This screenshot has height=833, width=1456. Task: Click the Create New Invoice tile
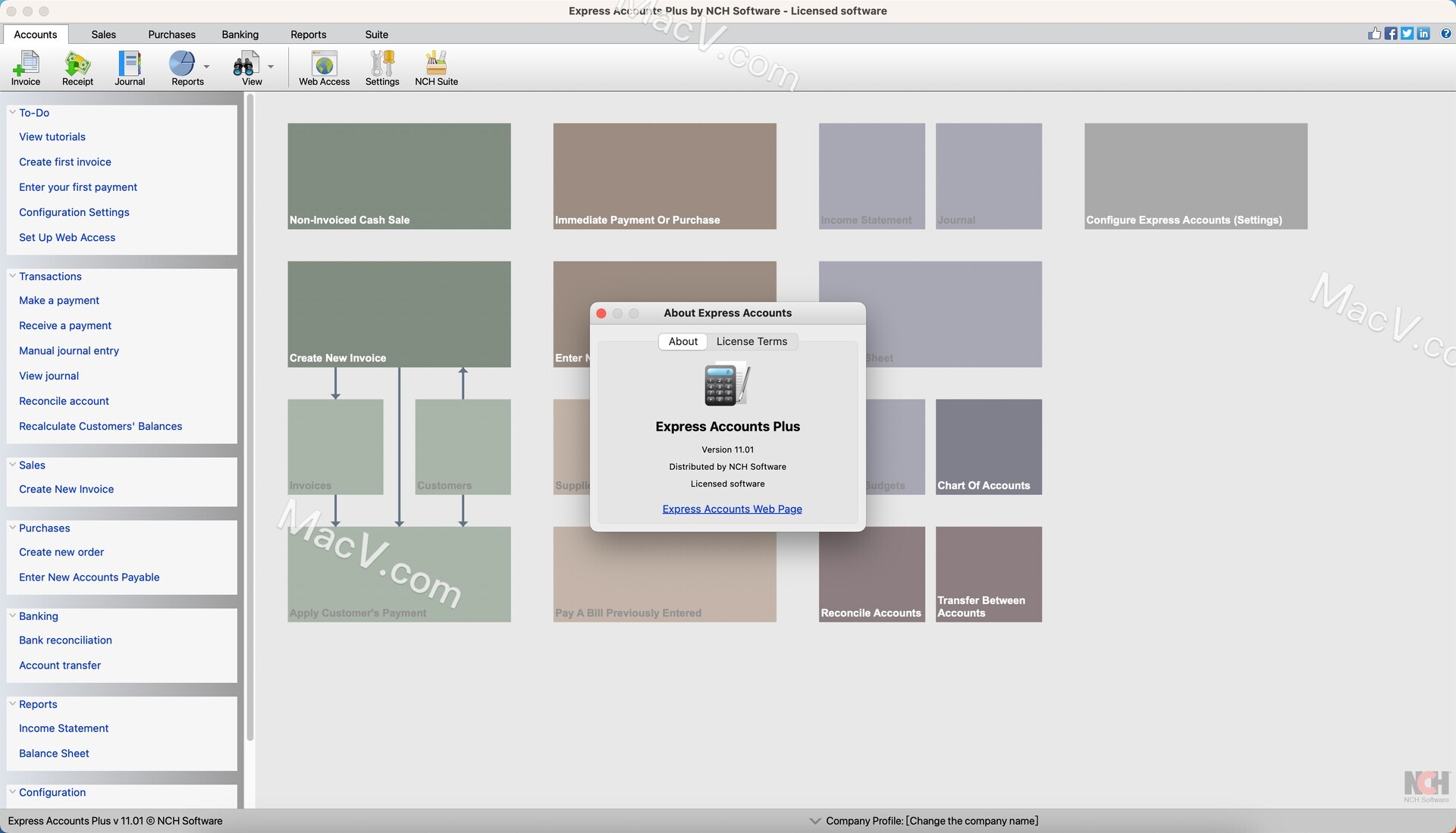[399, 314]
